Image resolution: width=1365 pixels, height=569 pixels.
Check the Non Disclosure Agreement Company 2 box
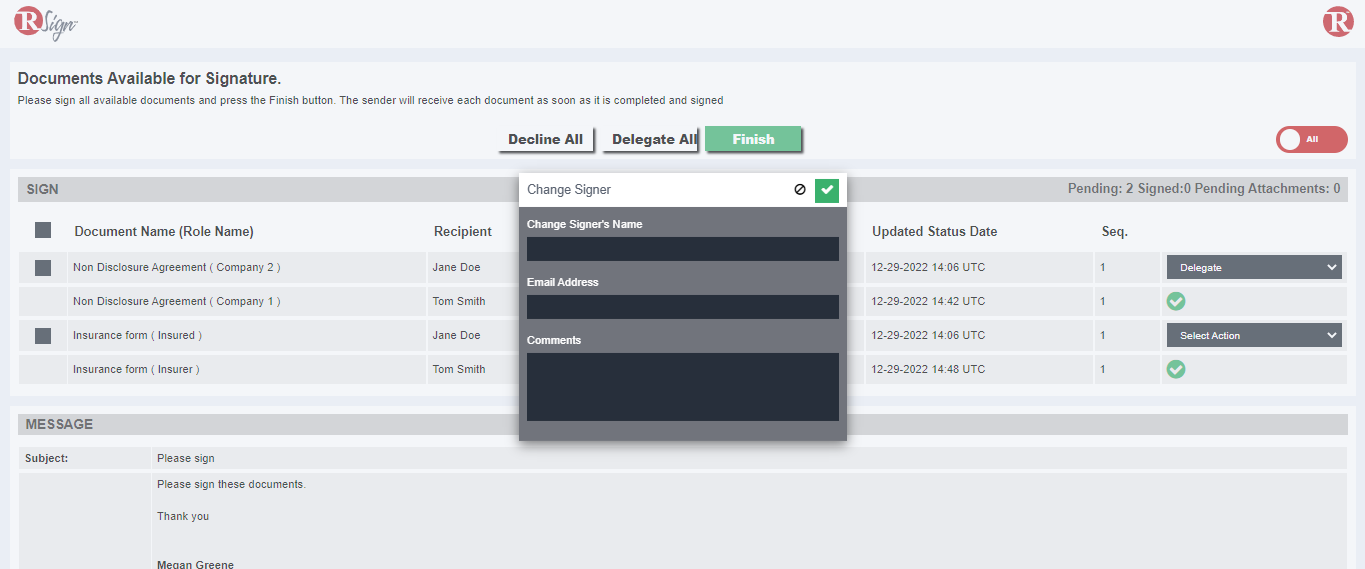[x=43, y=268]
